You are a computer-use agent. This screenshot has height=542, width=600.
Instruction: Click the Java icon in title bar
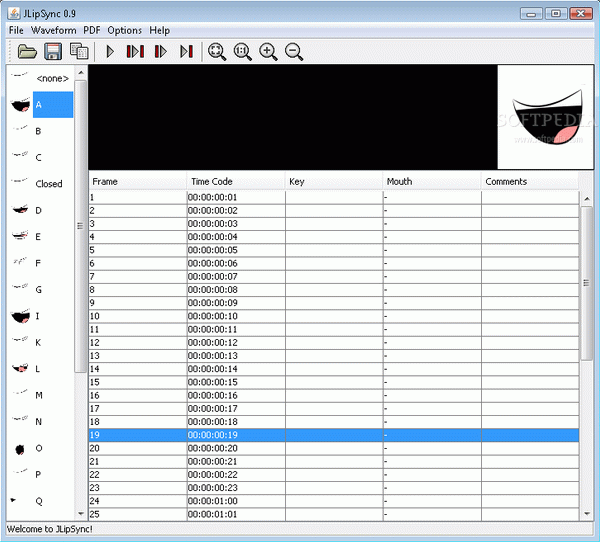14,13
